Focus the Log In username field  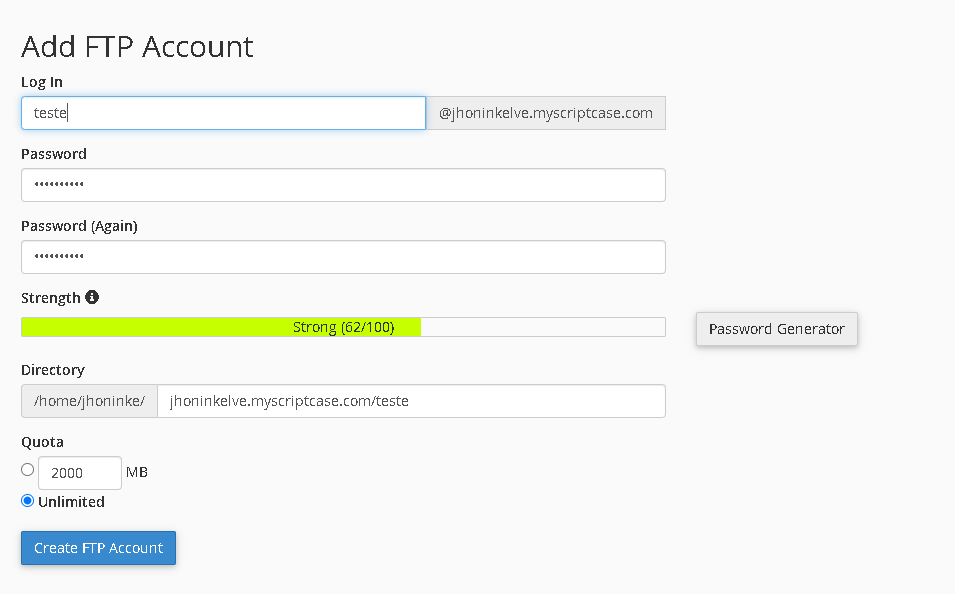(224, 113)
